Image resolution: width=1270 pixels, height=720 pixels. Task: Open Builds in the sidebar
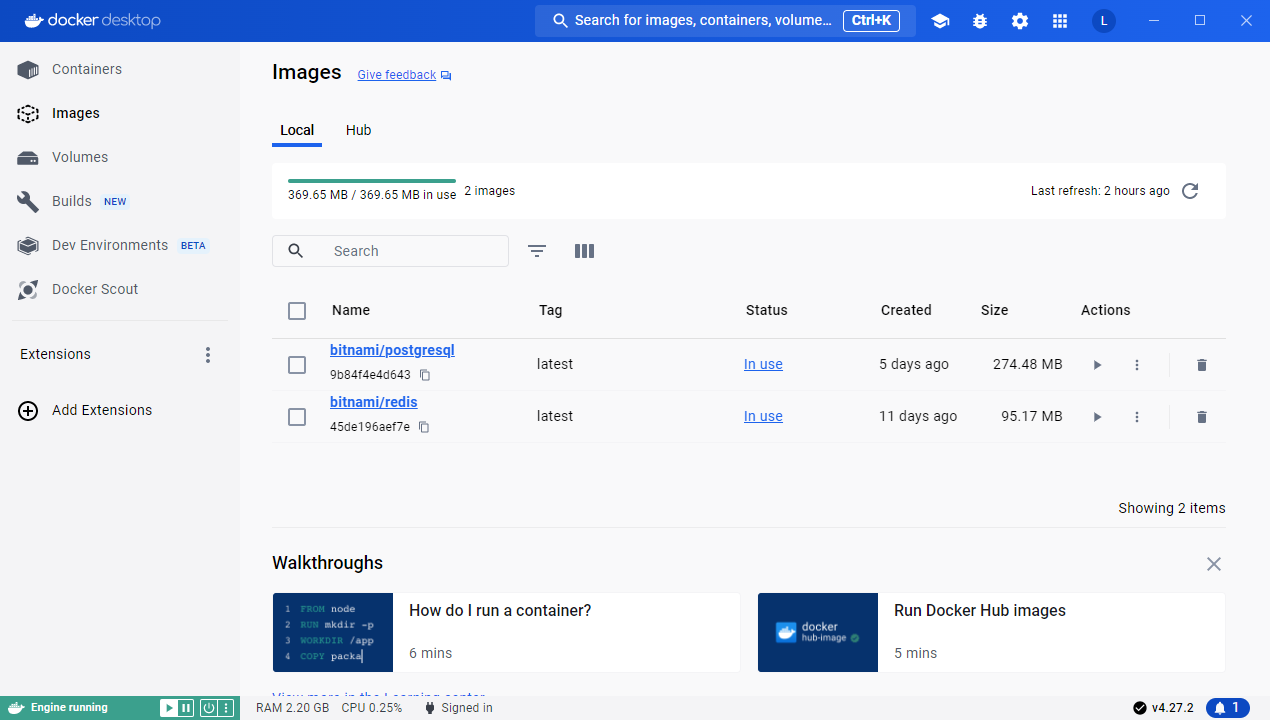pos(120,201)
